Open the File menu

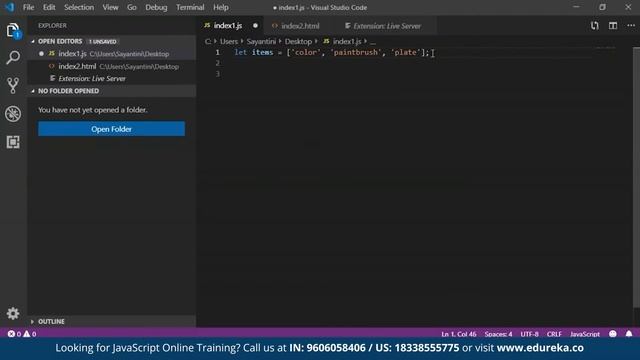pos(29,7)
